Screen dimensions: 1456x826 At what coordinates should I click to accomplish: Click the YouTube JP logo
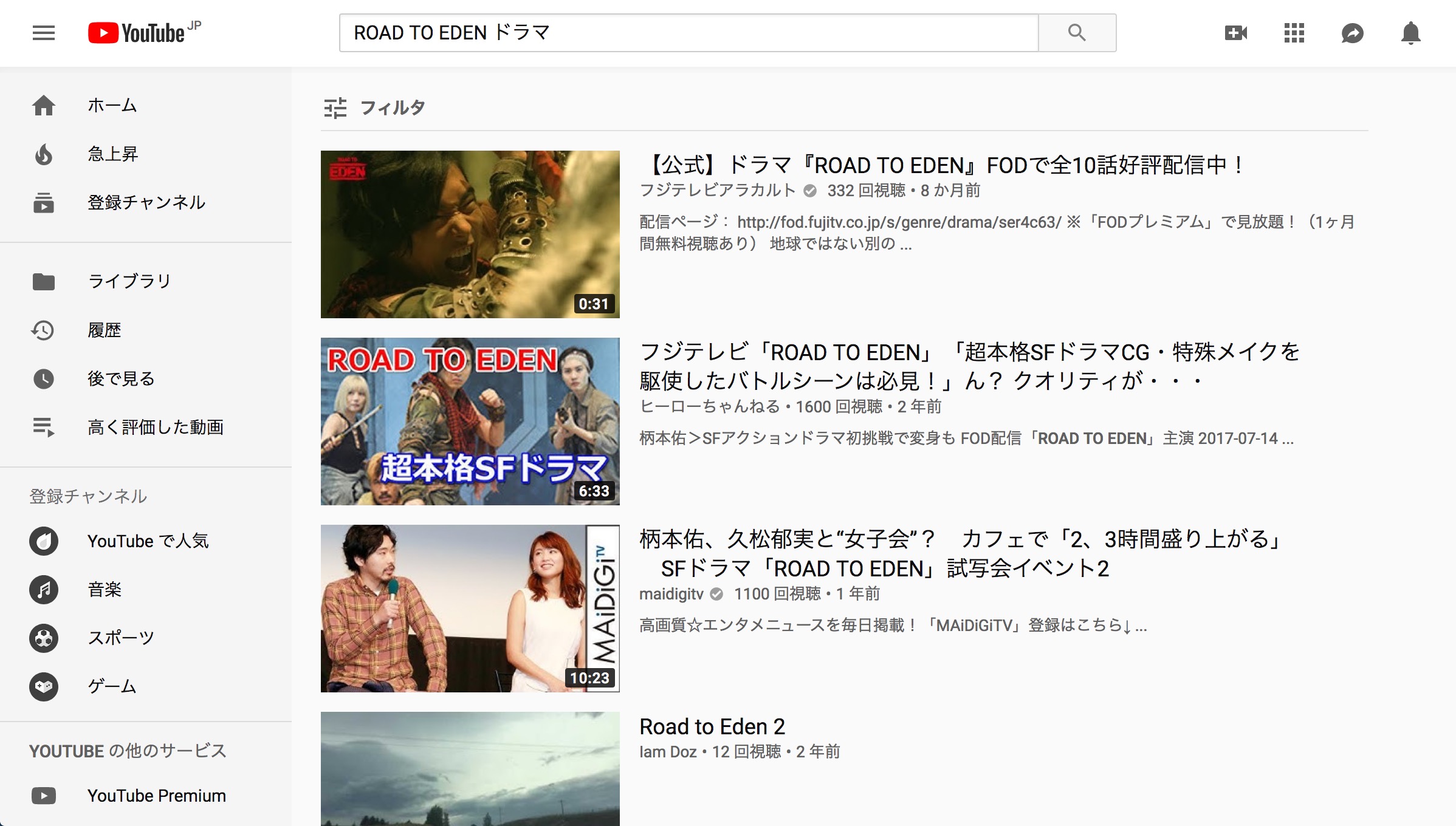tap(144, 33)
